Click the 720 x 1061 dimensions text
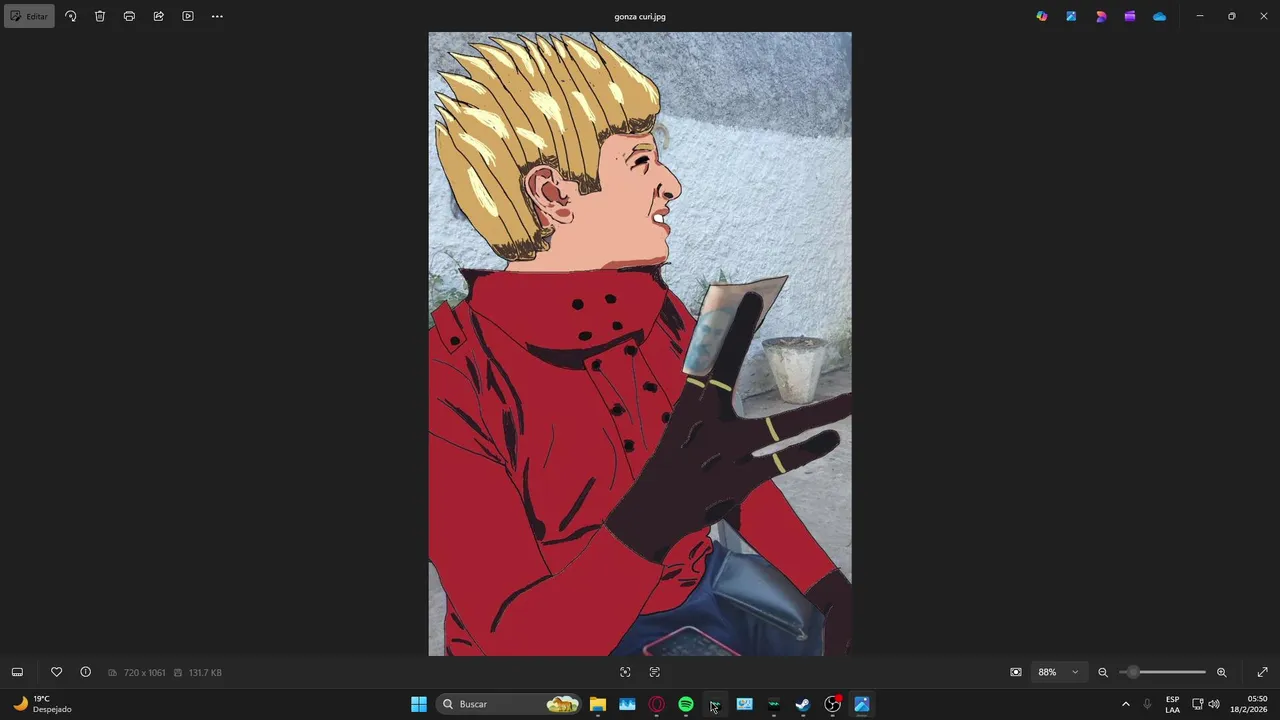1280x720 pixels. click(x=144, y=673)
